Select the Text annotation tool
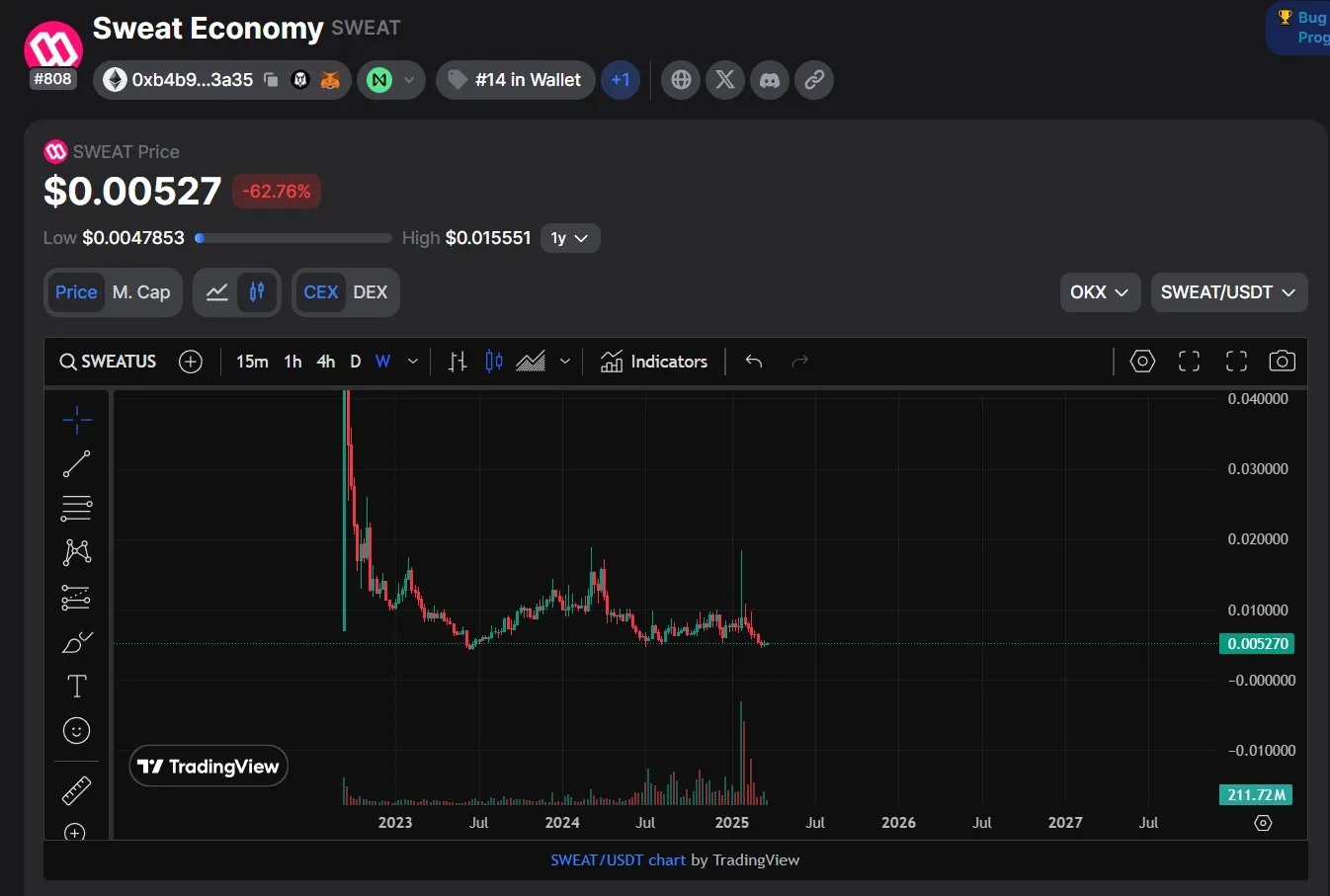 pos(76,686)
